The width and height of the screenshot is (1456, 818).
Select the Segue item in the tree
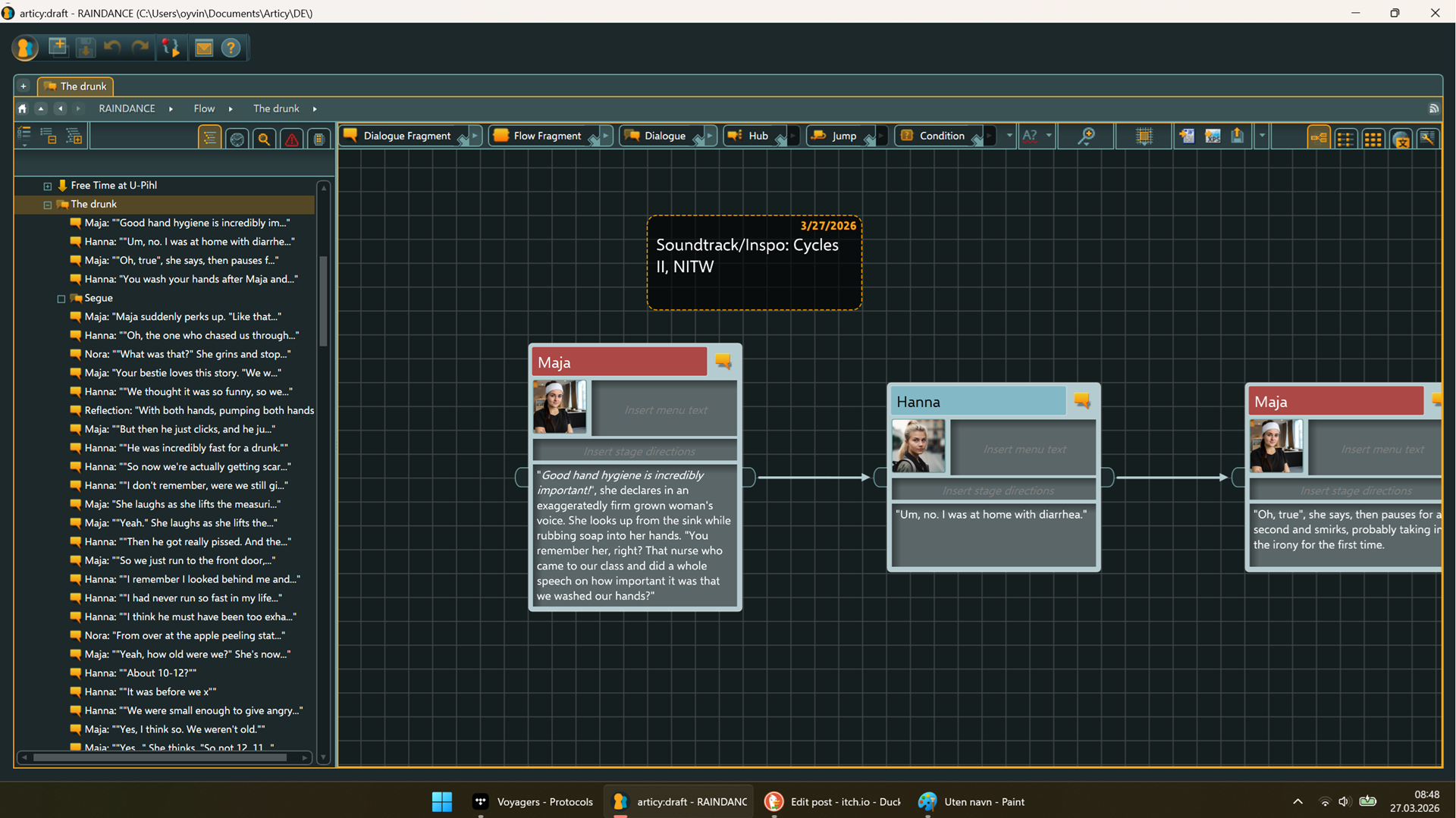pos(99,298)
